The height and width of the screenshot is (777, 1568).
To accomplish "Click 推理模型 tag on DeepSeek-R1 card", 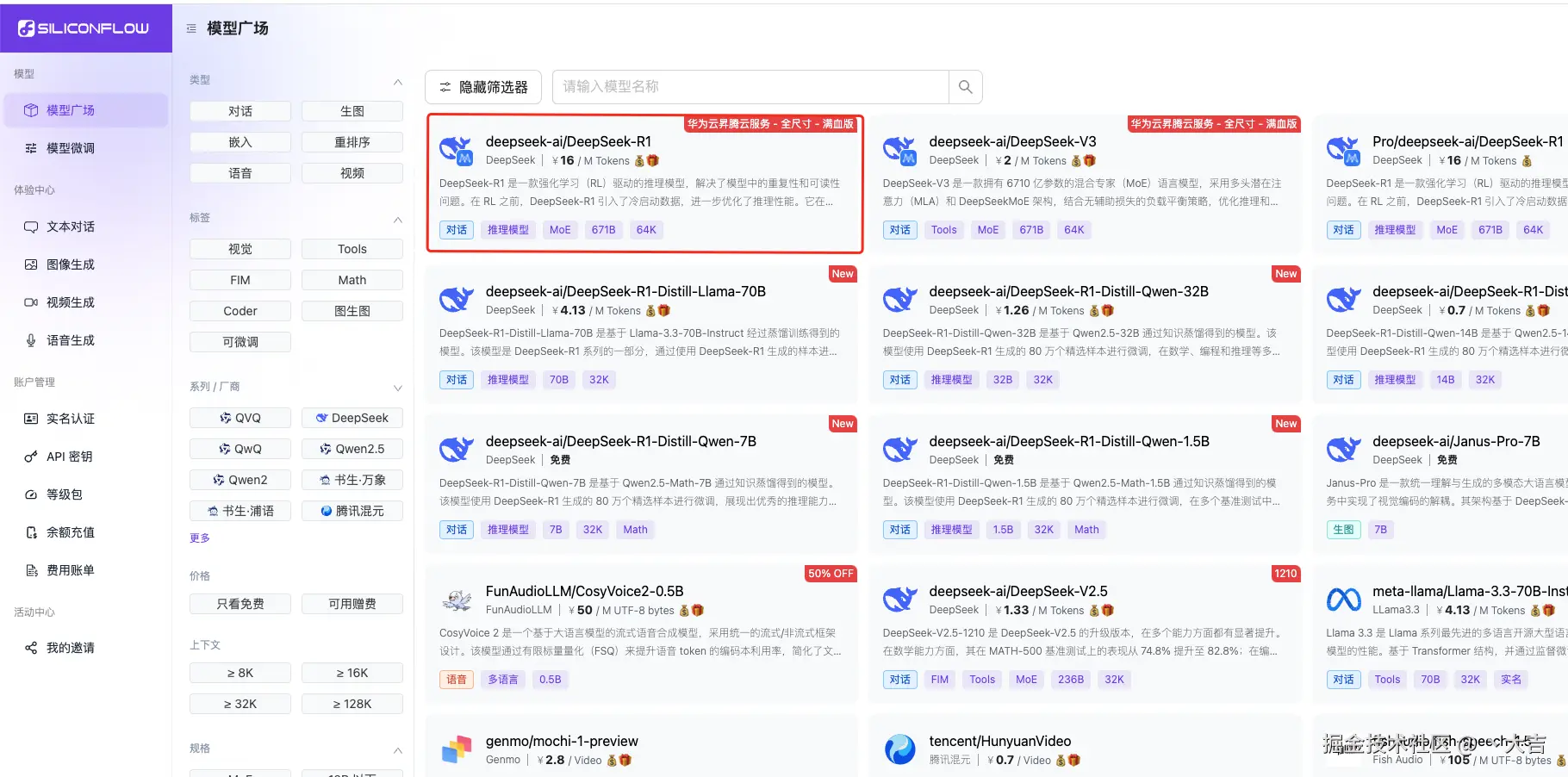I will click(508, 230).
